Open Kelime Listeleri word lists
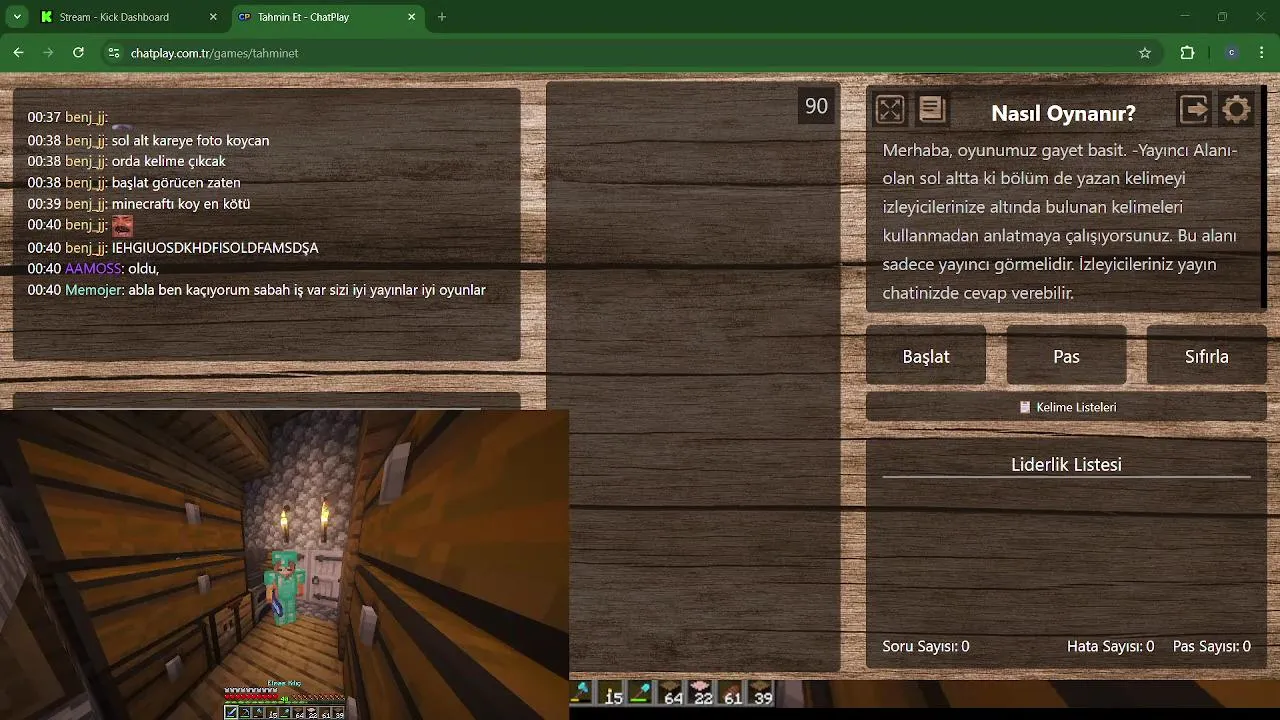The width and height of the screenshot is (1280, 720). [x=1066, y=407]
